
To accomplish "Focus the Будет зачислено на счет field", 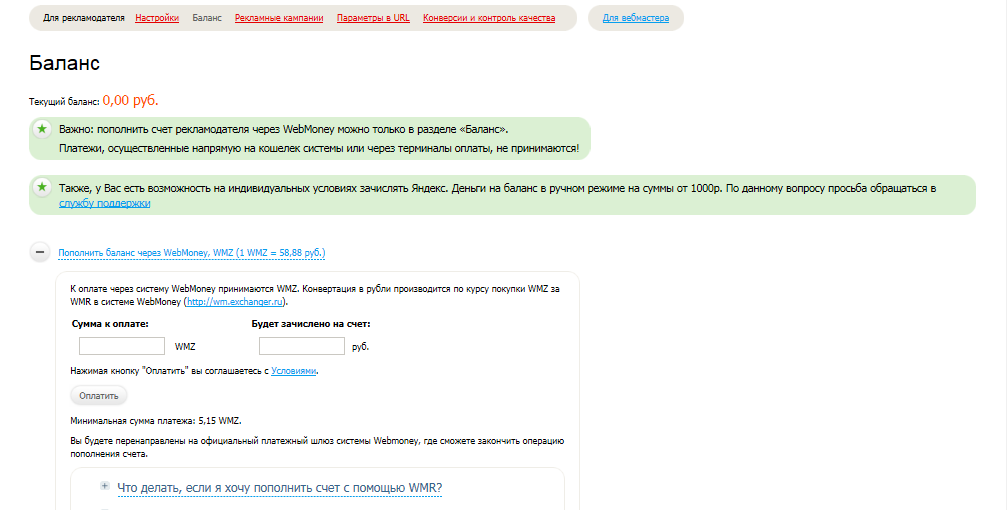I will click(302, 346).
